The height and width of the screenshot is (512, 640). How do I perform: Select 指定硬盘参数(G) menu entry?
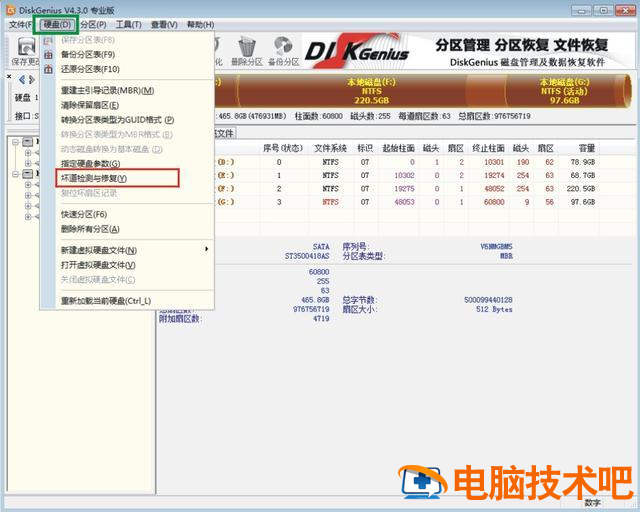(x=91, y=163)
